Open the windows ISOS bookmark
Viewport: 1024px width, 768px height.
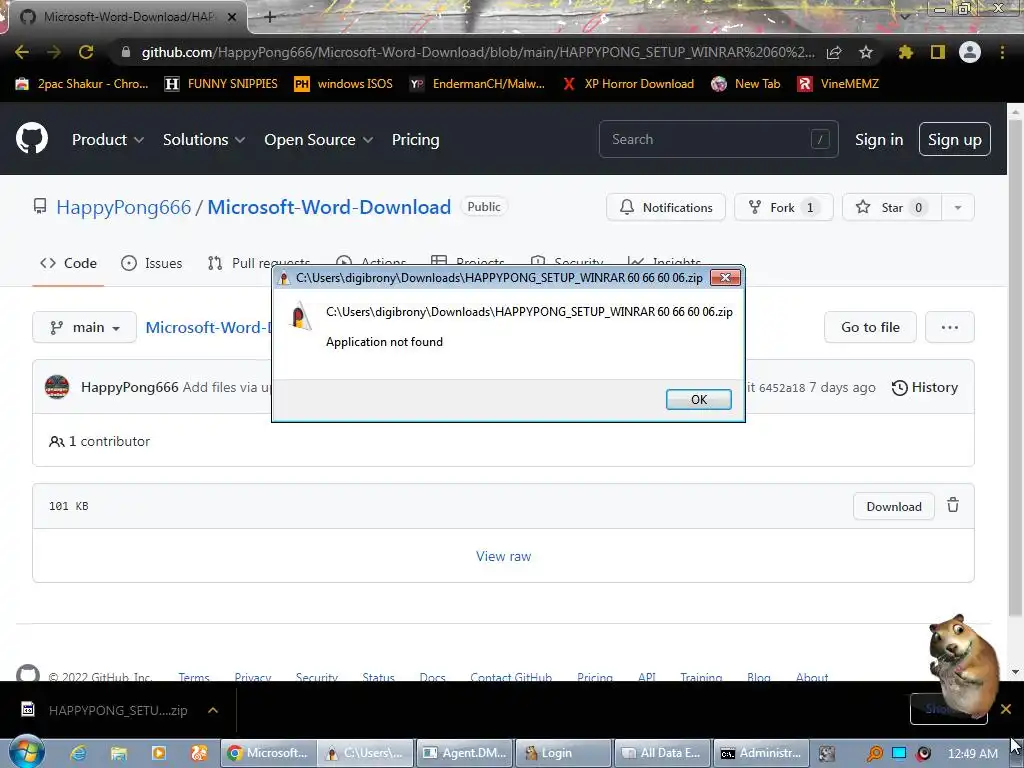[343, 84]
